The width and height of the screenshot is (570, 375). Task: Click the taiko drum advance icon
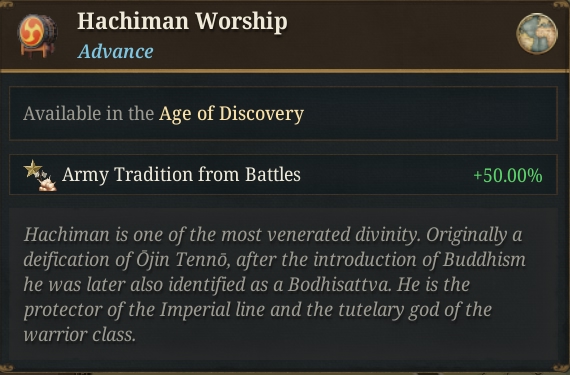coord(37,36)
